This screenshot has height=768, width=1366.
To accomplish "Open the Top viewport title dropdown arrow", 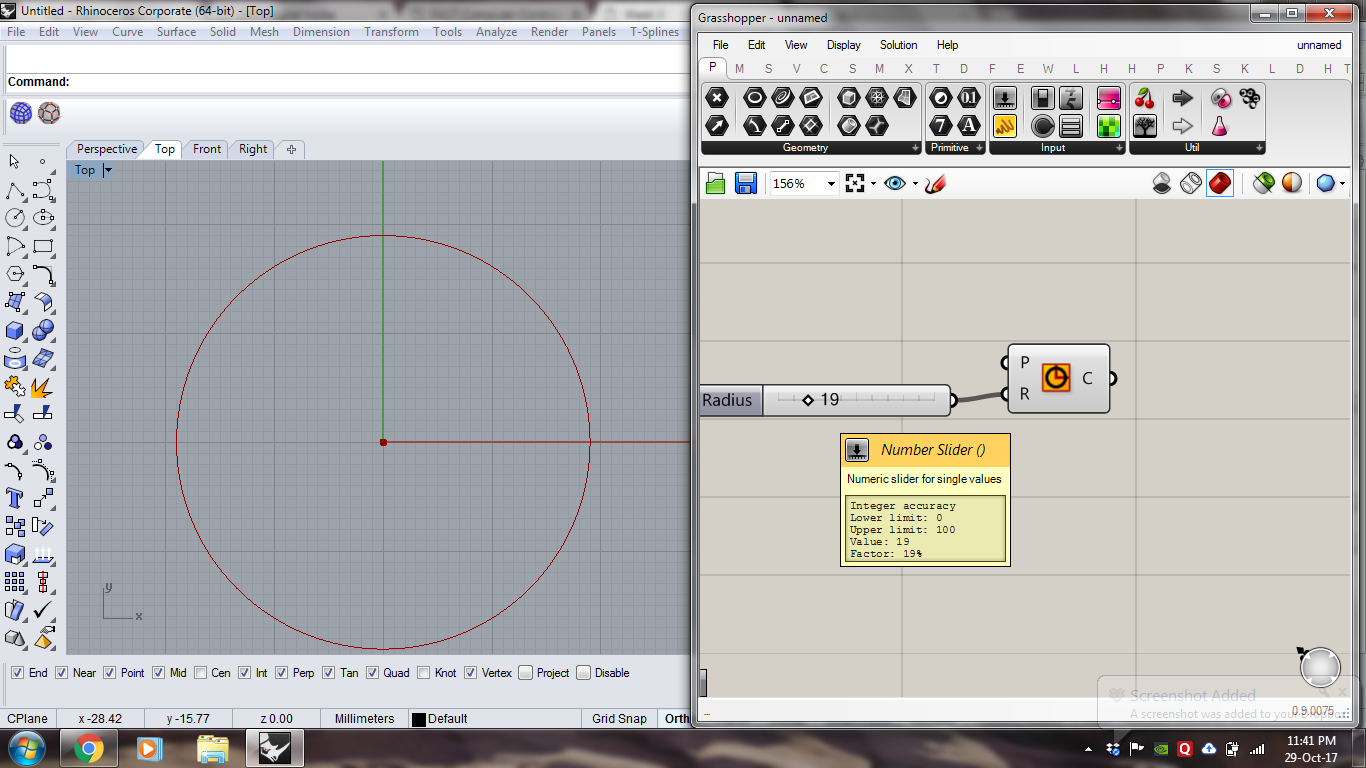I will (108, 171).
